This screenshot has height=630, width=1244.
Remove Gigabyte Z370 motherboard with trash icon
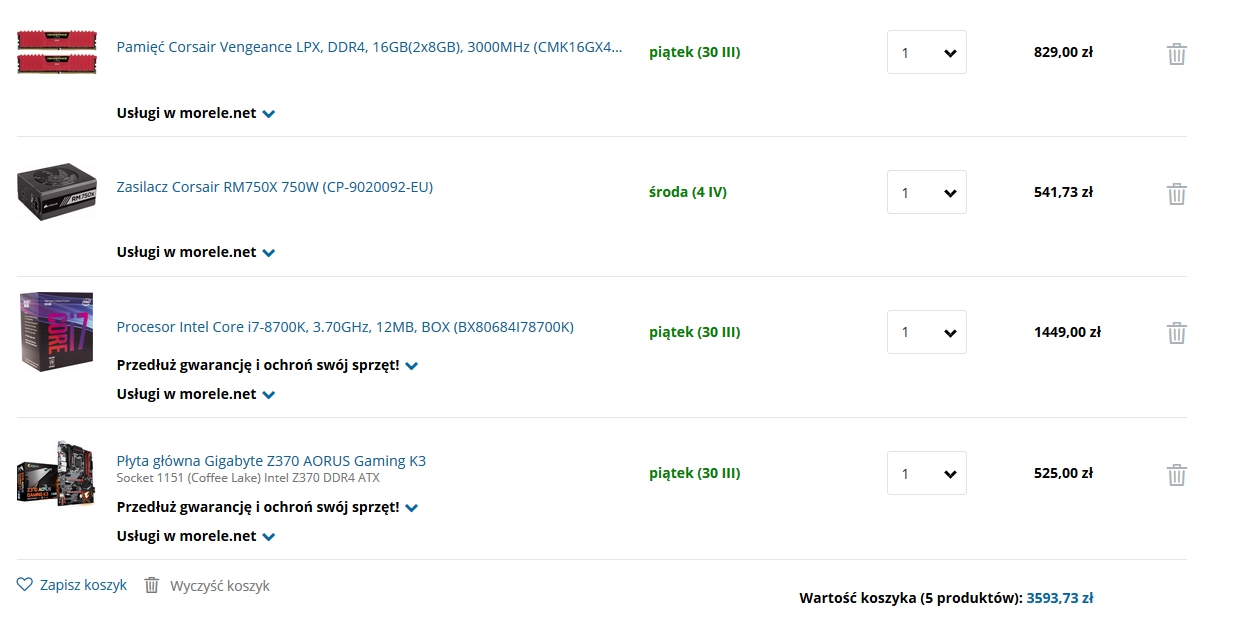pyautogui.click(x=1177, y=474)
